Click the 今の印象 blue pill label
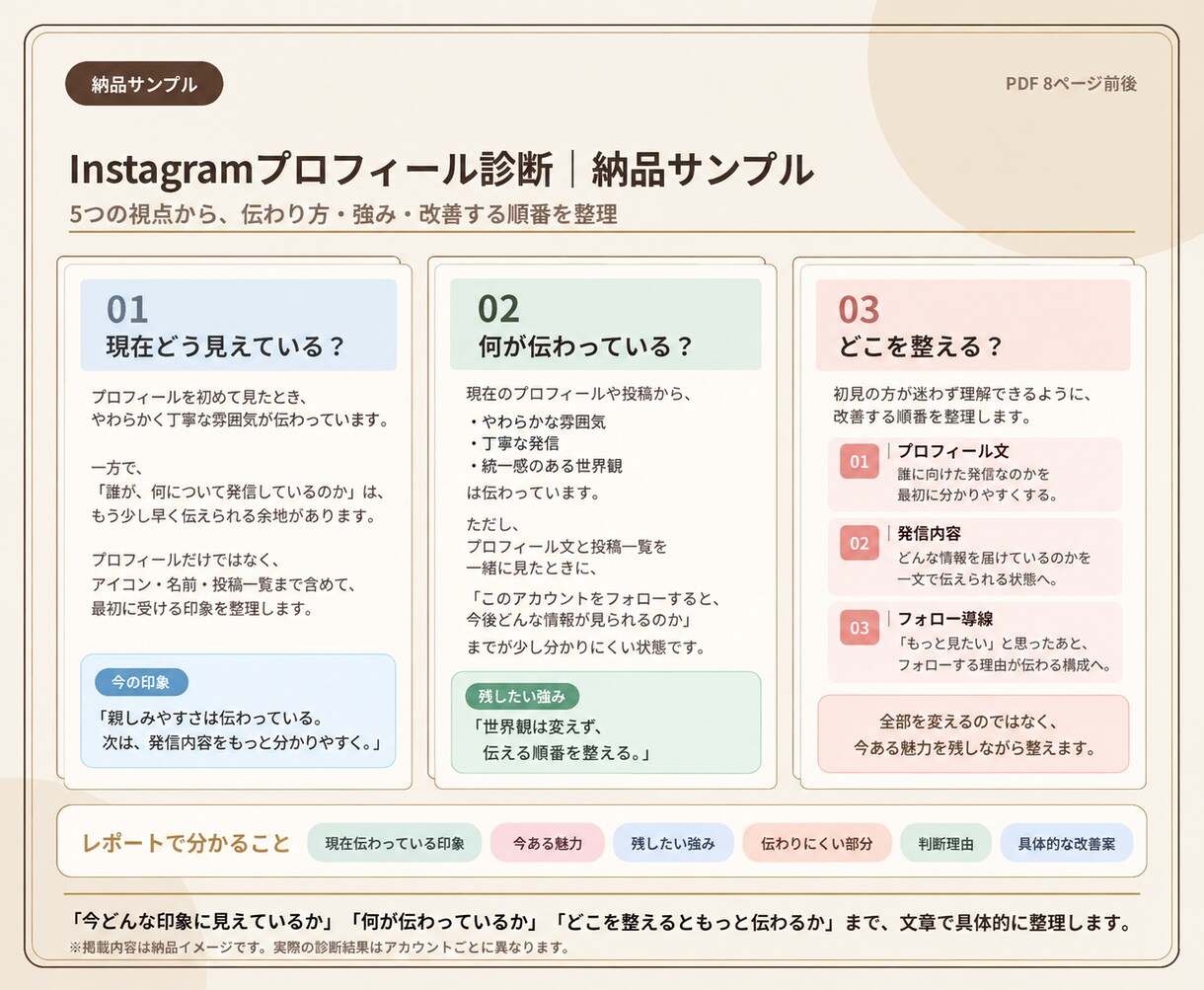1204x990 pixels. pos(140,682)
